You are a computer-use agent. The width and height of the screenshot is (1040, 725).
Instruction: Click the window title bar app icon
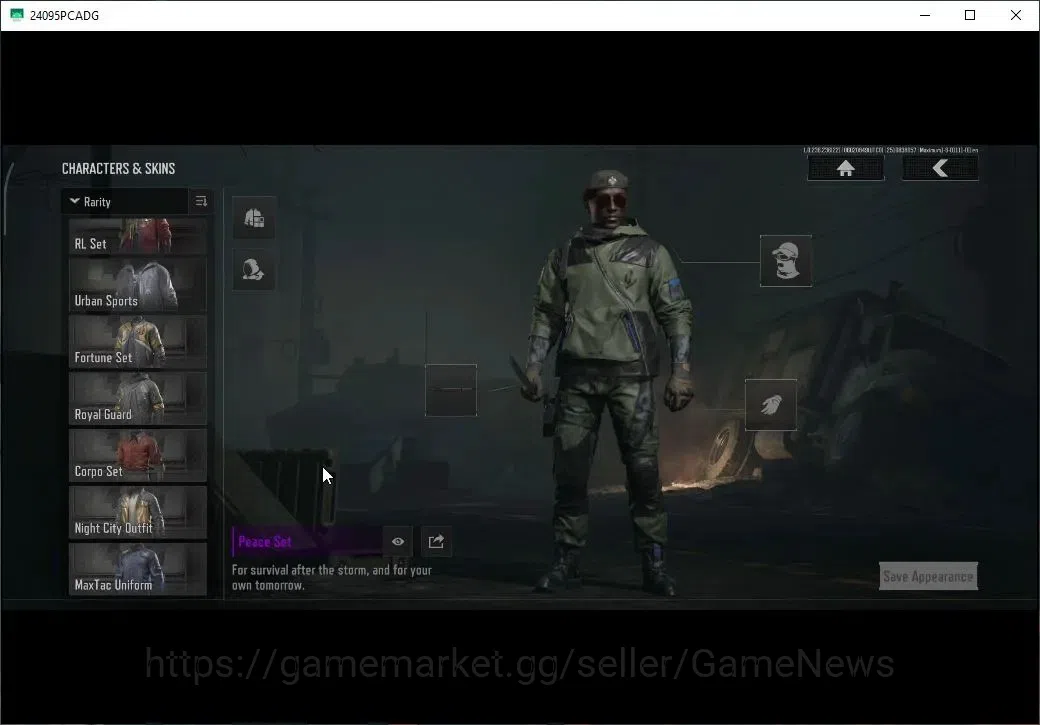pyautogui.click(x=17, y=15)
